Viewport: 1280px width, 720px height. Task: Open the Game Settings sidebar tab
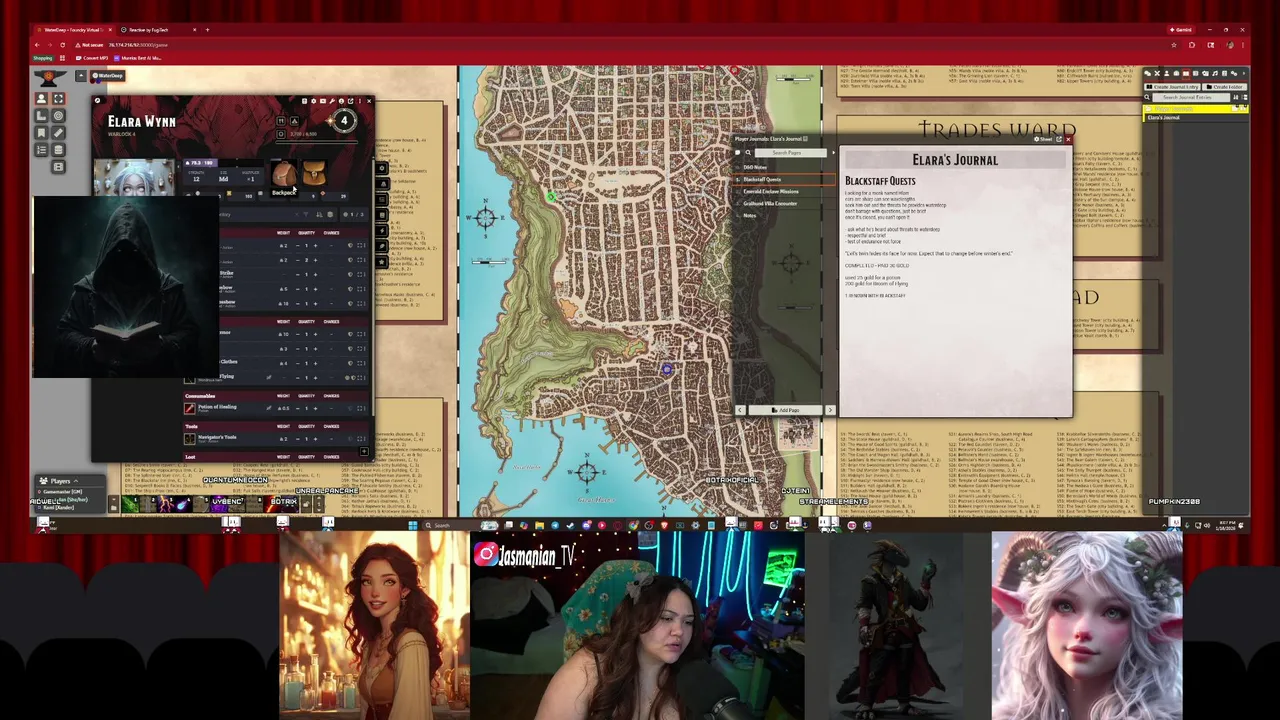[1234, 73]
